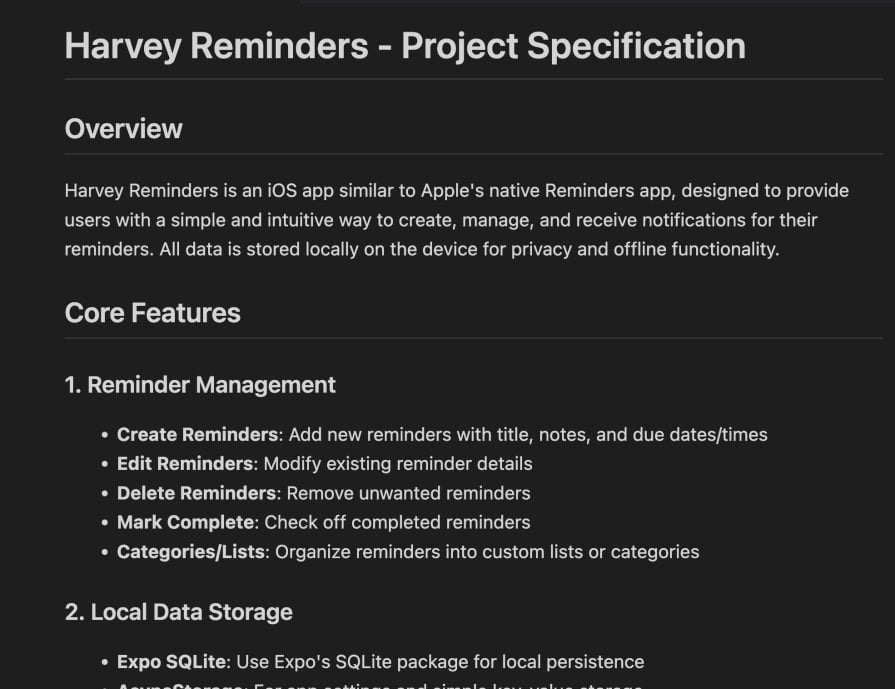Click the bold "Edit Reminders" bullet label

tap(185, 464)
